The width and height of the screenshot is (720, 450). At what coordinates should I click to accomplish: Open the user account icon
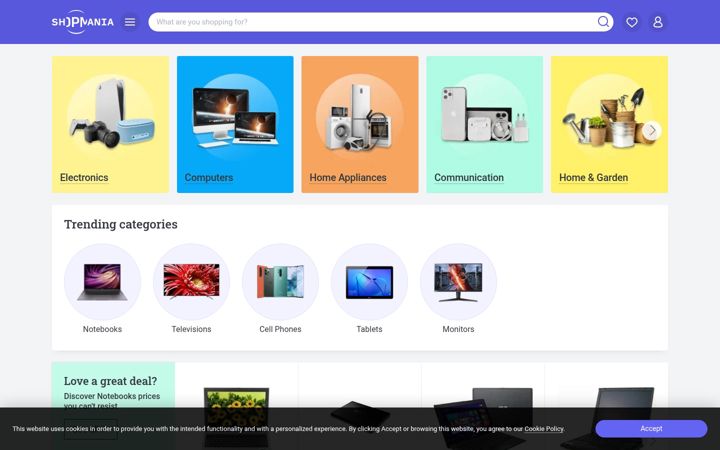tap(658, 22)
